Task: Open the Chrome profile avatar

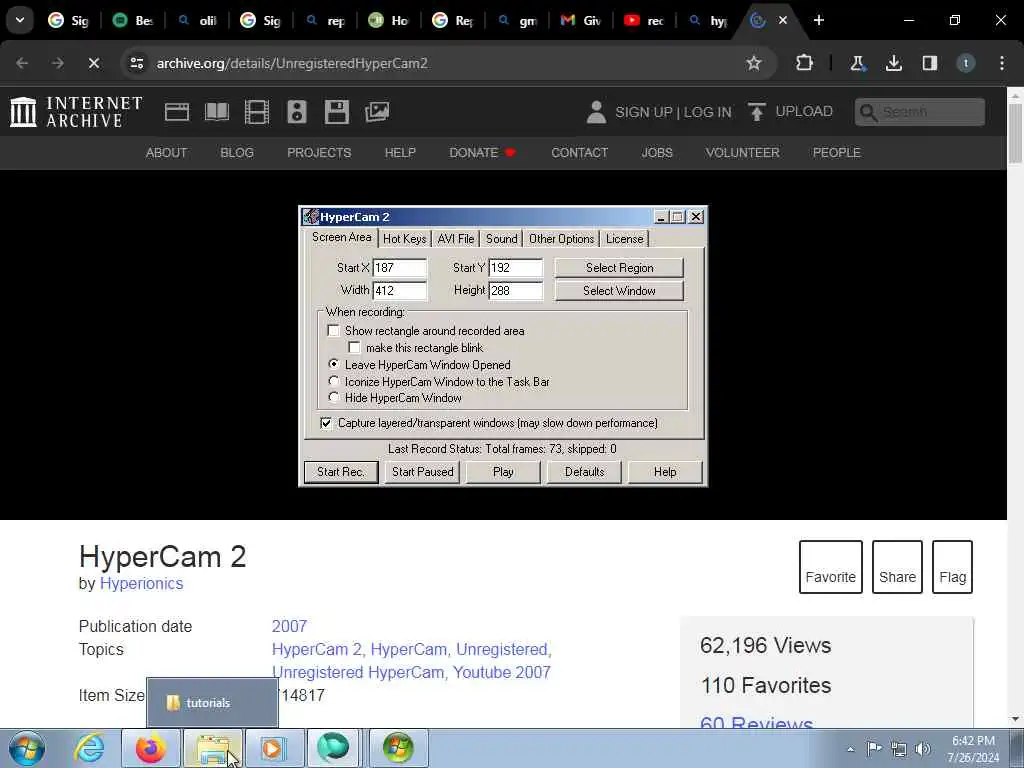Action: [965, 63]
